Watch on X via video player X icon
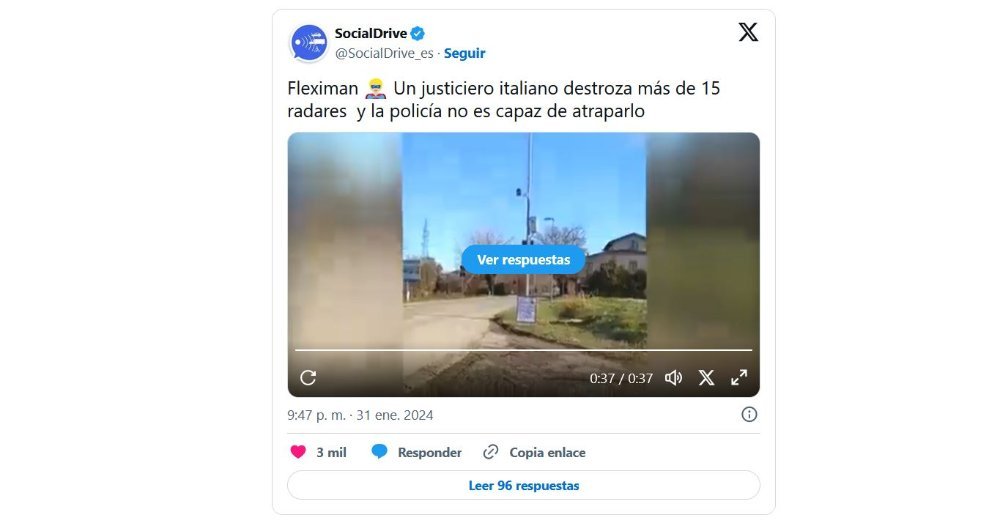The height and width of the screenshot is (526, 1000). coord(706,378)
